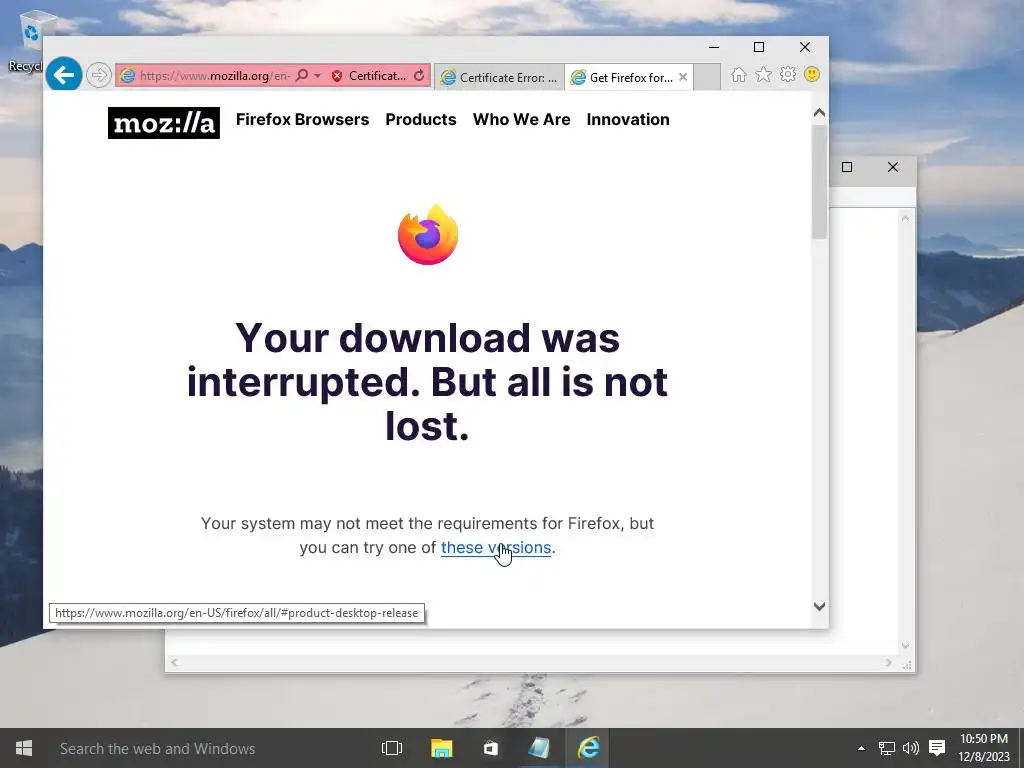Screen dimensions: 1024x768
Task: Click the Firefox logo image
Action: (x=428, y=235)
